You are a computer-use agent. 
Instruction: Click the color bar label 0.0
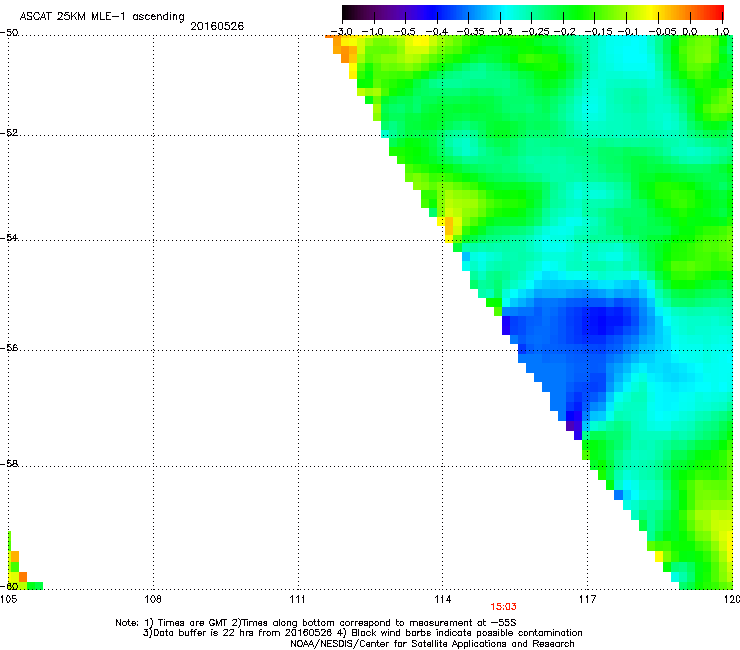click(690, 31)
